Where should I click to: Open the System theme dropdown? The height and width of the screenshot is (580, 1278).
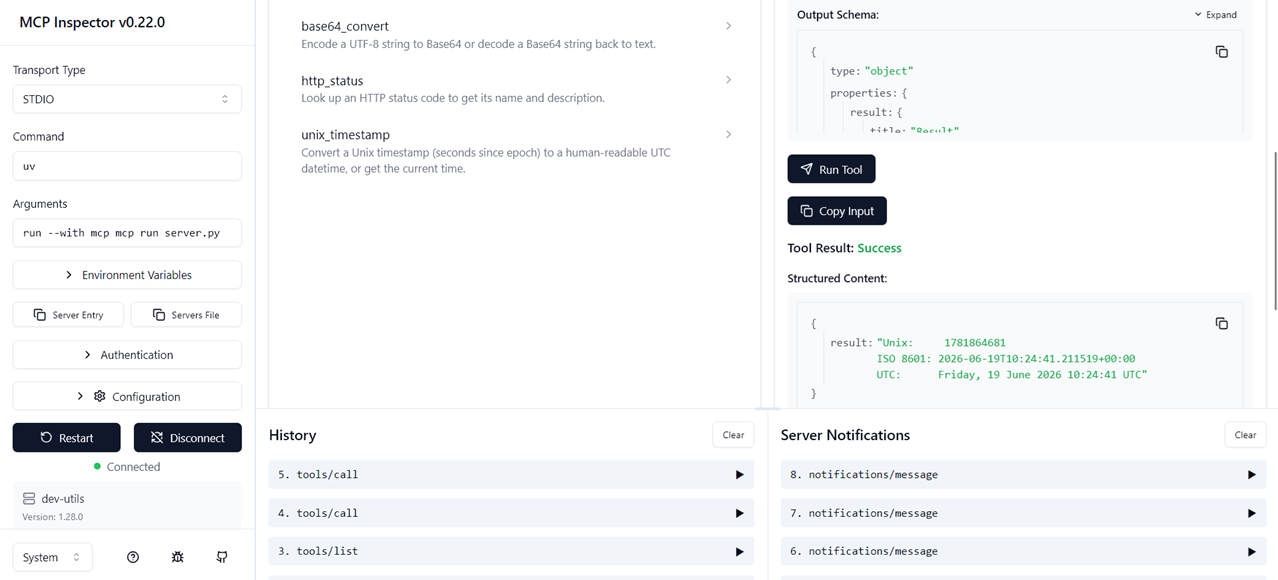pyautogui.click(x=52, y=558)
